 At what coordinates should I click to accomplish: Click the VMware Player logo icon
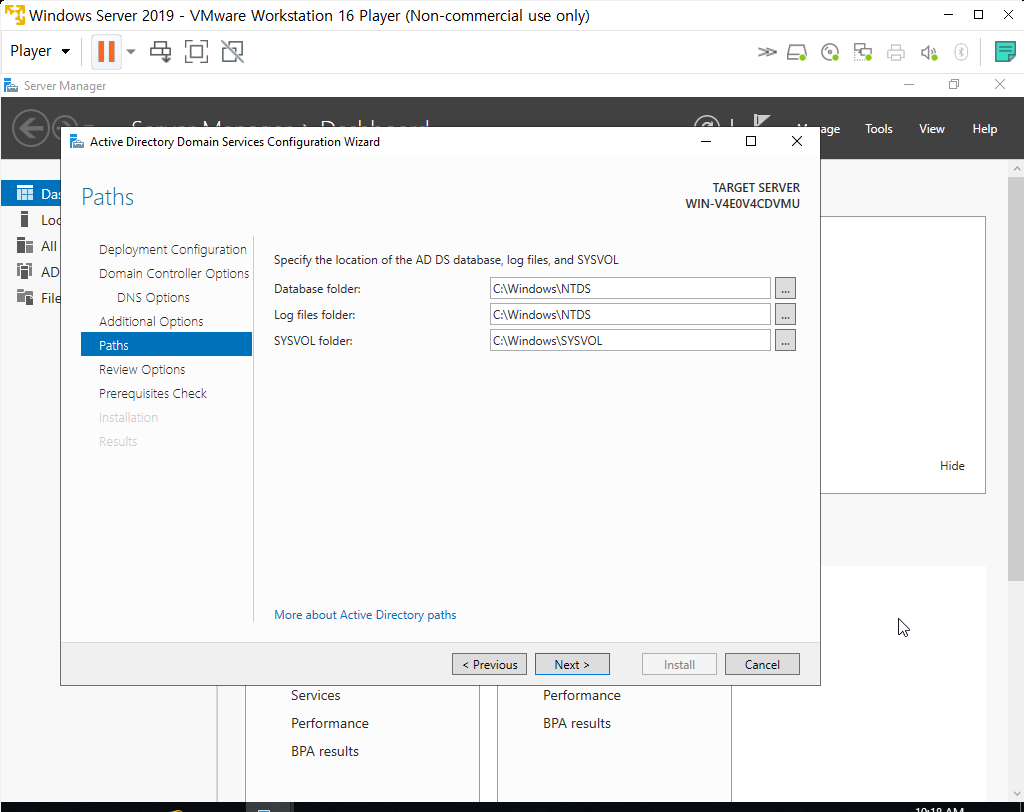(14, 14)
